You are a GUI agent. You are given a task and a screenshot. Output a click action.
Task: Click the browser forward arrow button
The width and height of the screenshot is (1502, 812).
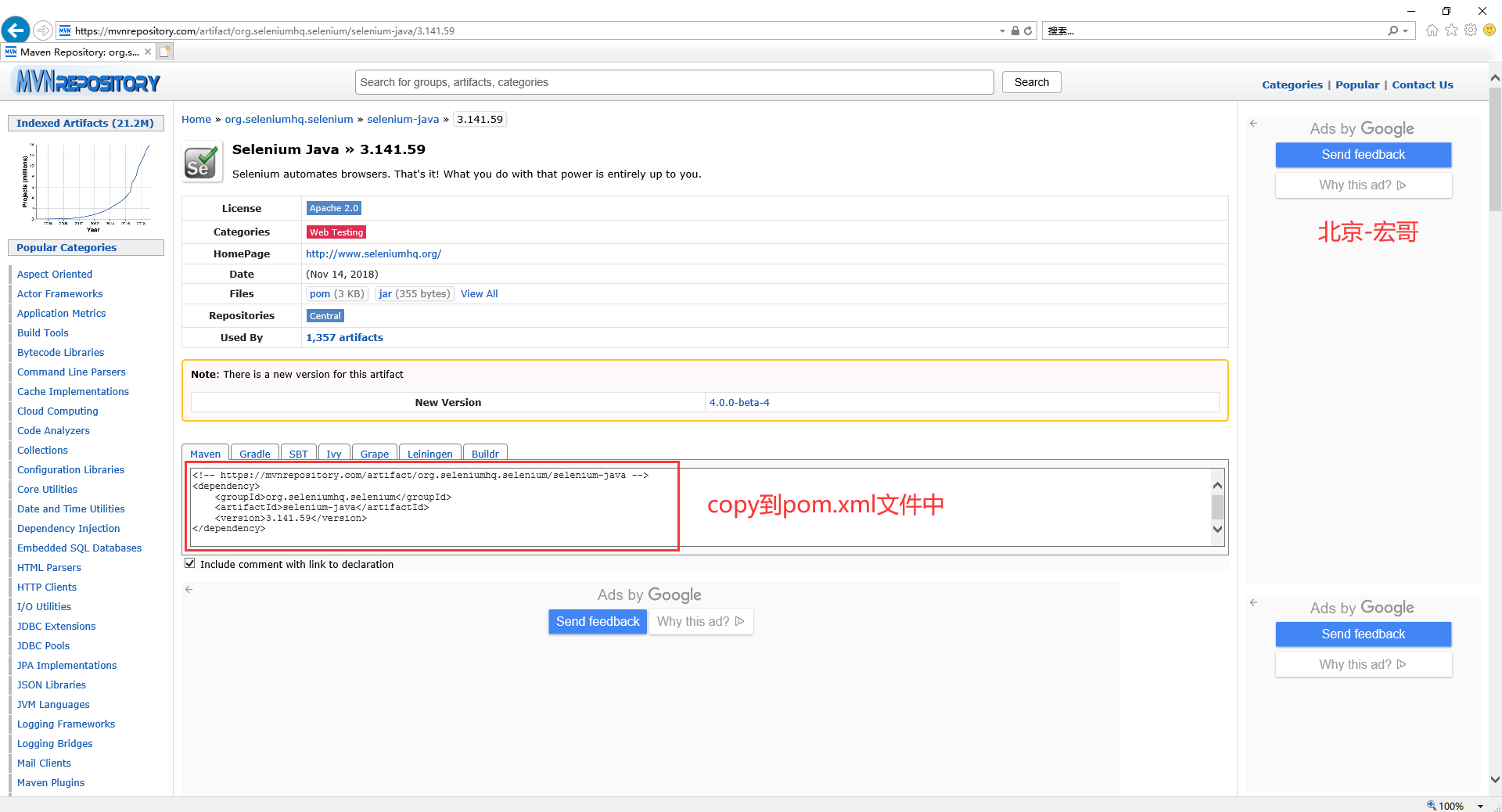click(x=44, y=31)
